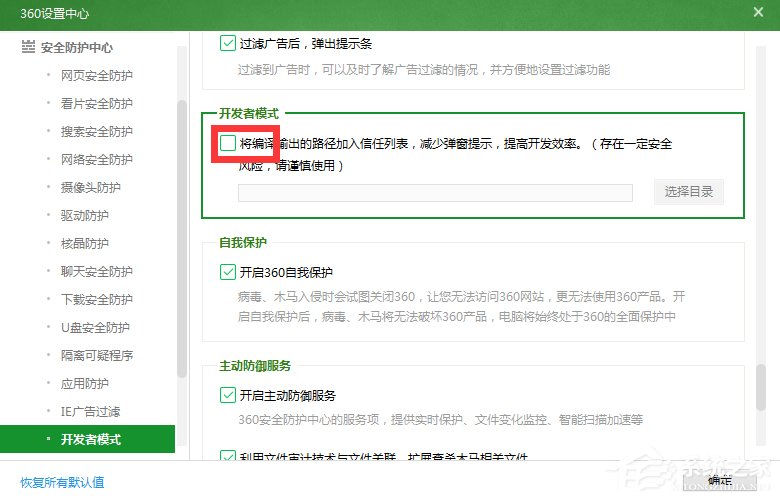Select 下载安全防护 menu item
The height and width of the screenshot is (500, 780).
coord(96,299)
